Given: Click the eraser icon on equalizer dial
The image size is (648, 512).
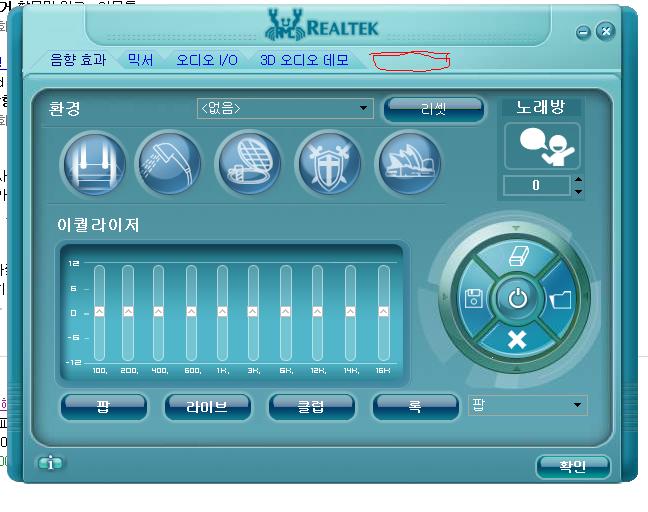Looking at the screenshot, I should point(517,255).
